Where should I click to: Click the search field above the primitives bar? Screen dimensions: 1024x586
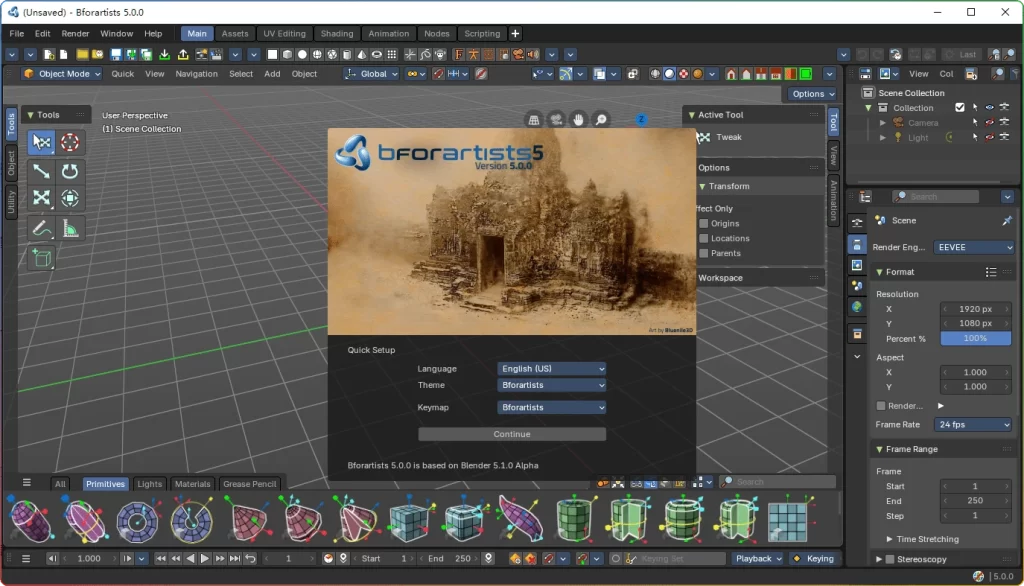tap(778, 480)
